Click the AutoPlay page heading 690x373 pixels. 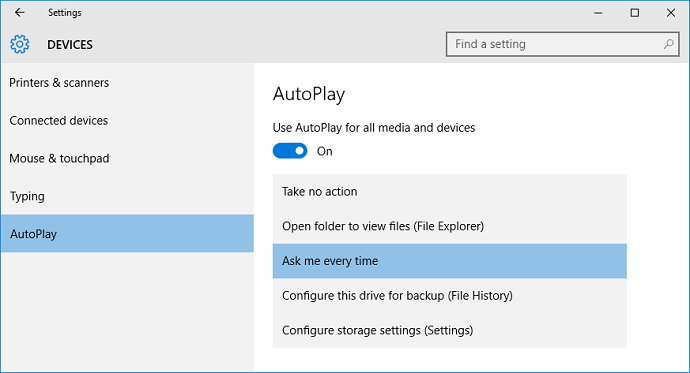(309, 94)
